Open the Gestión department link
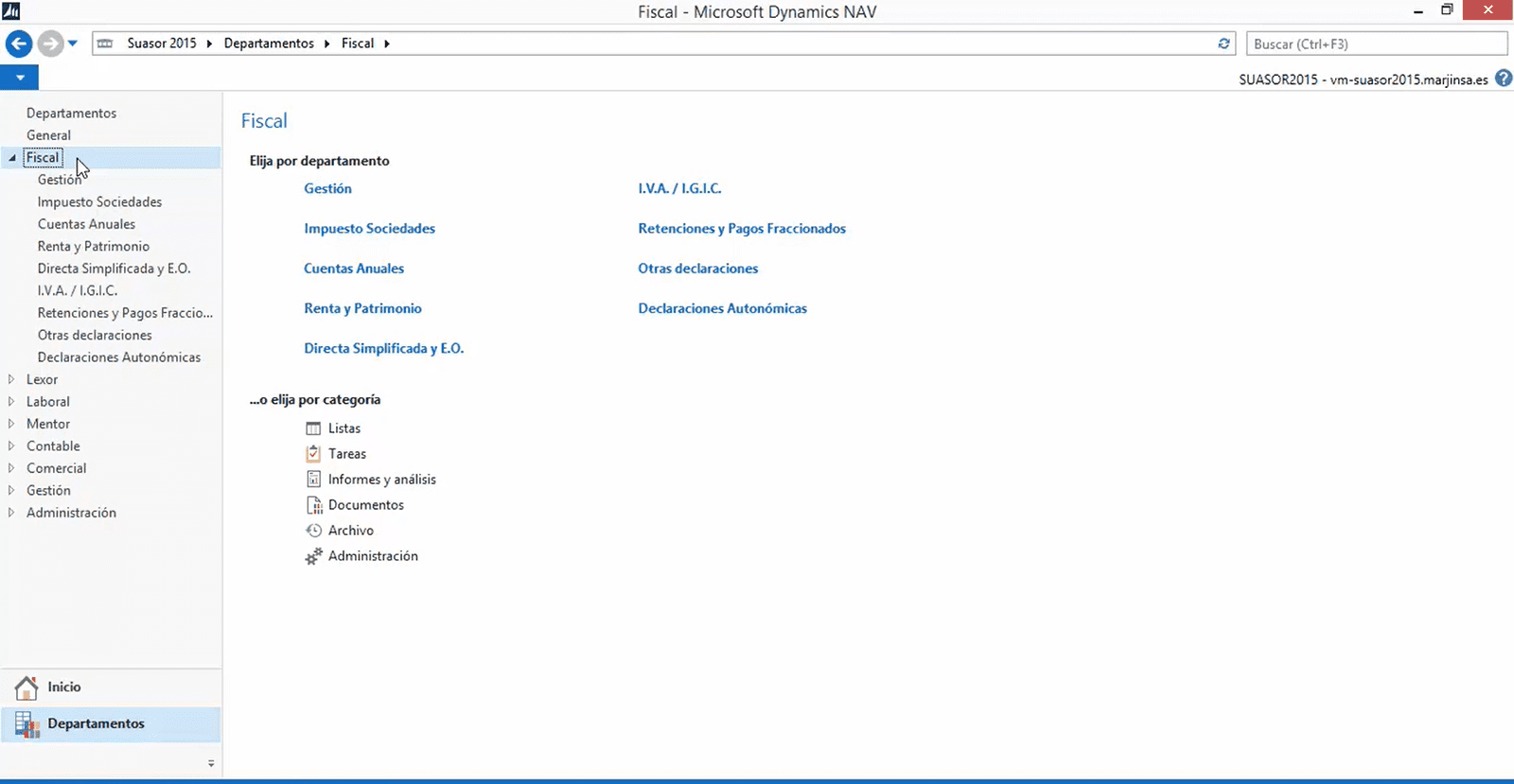 click(327, 188)
